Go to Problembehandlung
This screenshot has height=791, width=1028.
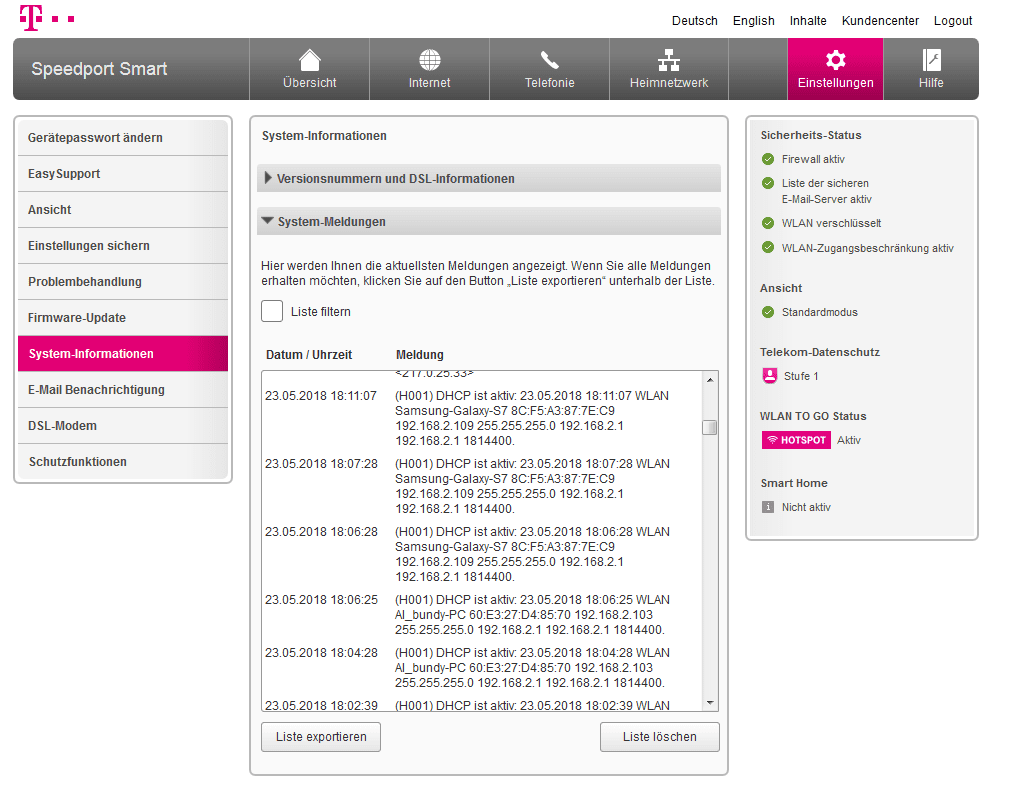[123, 282]
